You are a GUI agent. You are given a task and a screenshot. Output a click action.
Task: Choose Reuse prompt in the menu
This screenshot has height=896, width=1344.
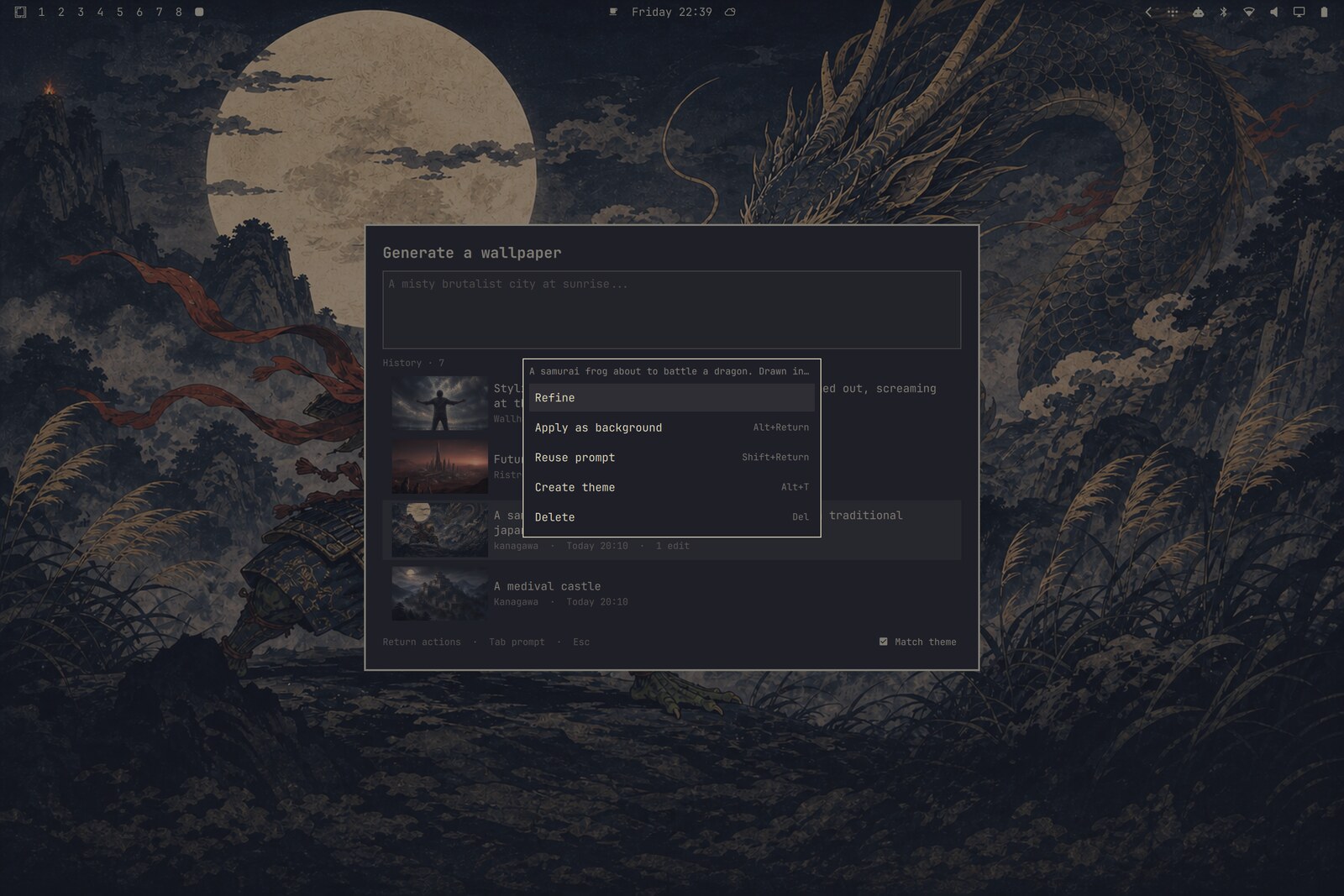(x=671, y=458)
